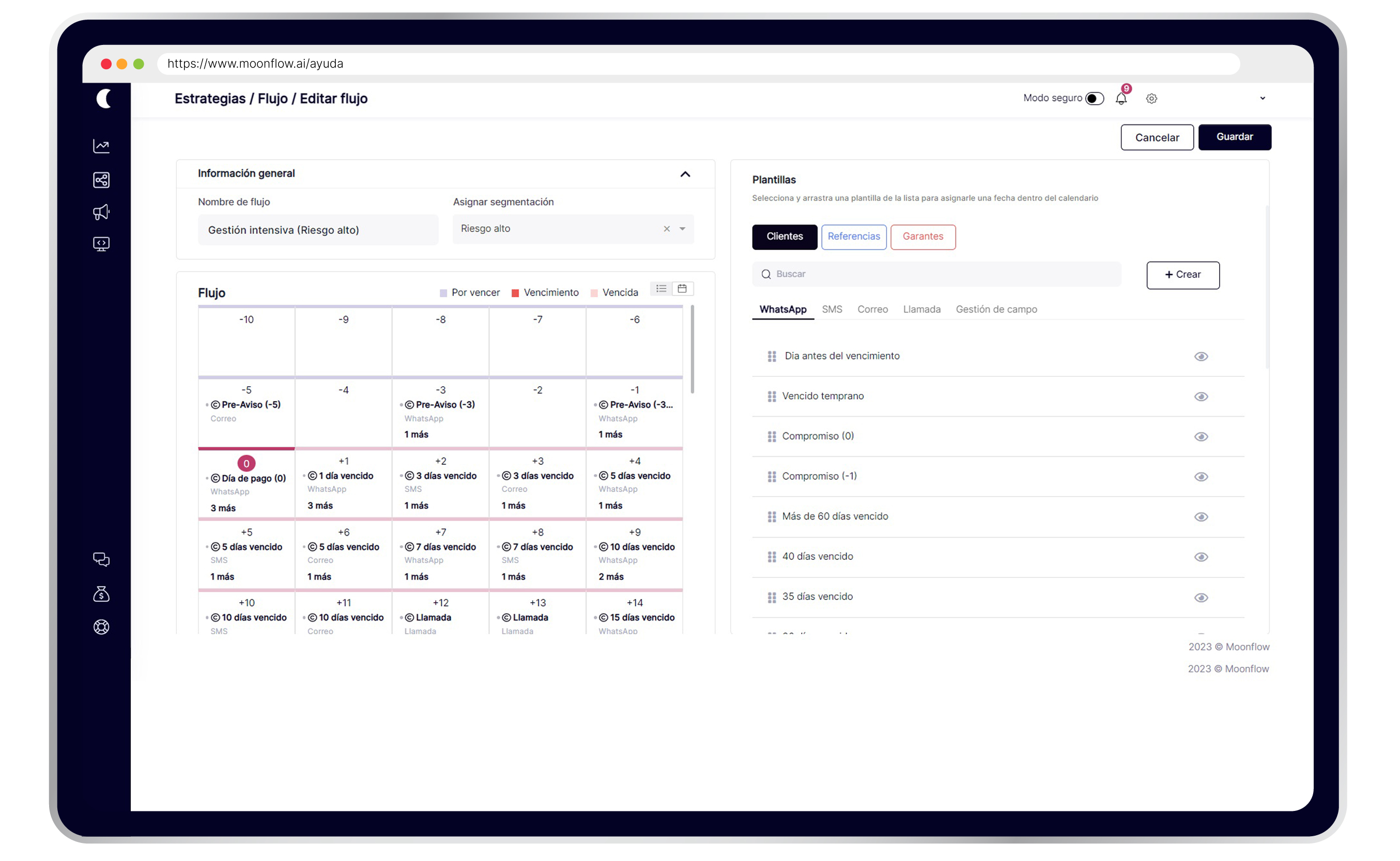The height and width of the screenshot is (861, 1400).
Task: Switch flow to calendar view icon
Action: (x=682, y=289)
